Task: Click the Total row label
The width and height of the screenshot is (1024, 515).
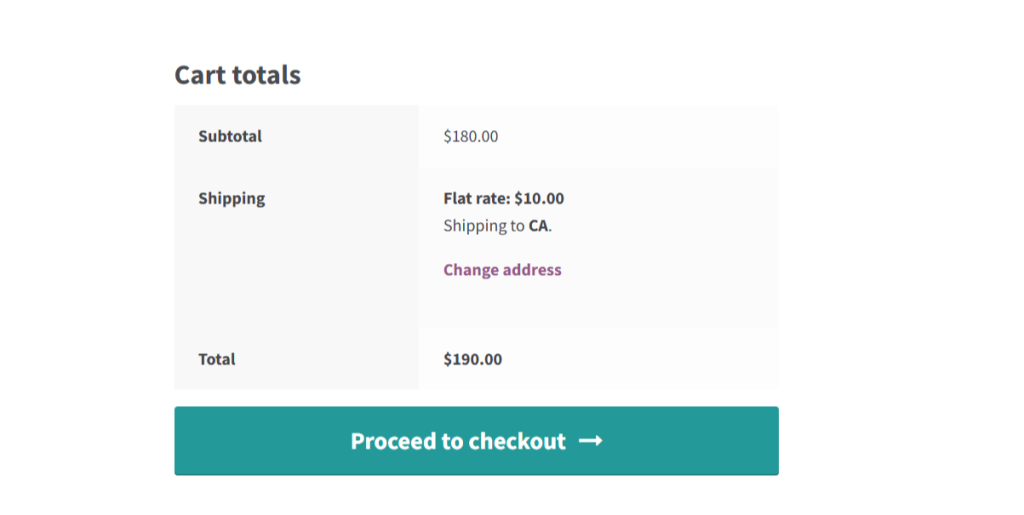Action: (217, 359)
